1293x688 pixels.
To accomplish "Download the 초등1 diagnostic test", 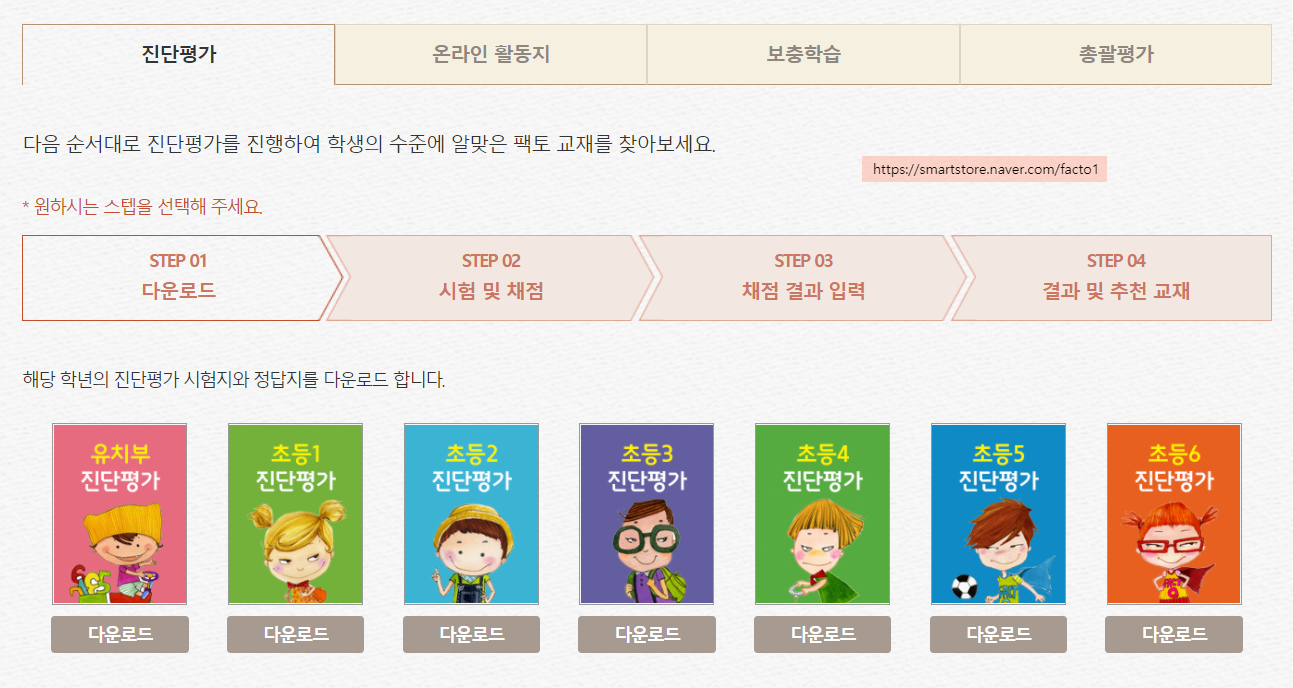I will click(295, 634).
